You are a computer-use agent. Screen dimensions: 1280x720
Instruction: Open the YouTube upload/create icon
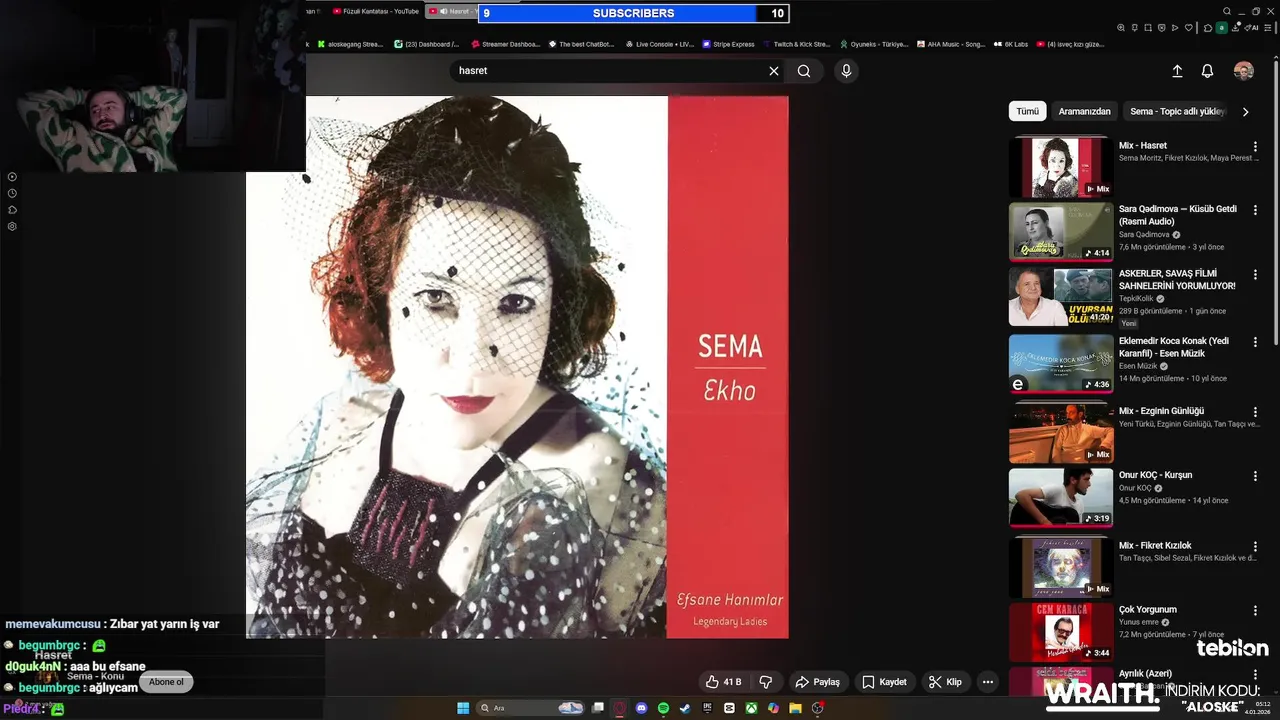coord(1177,71)
